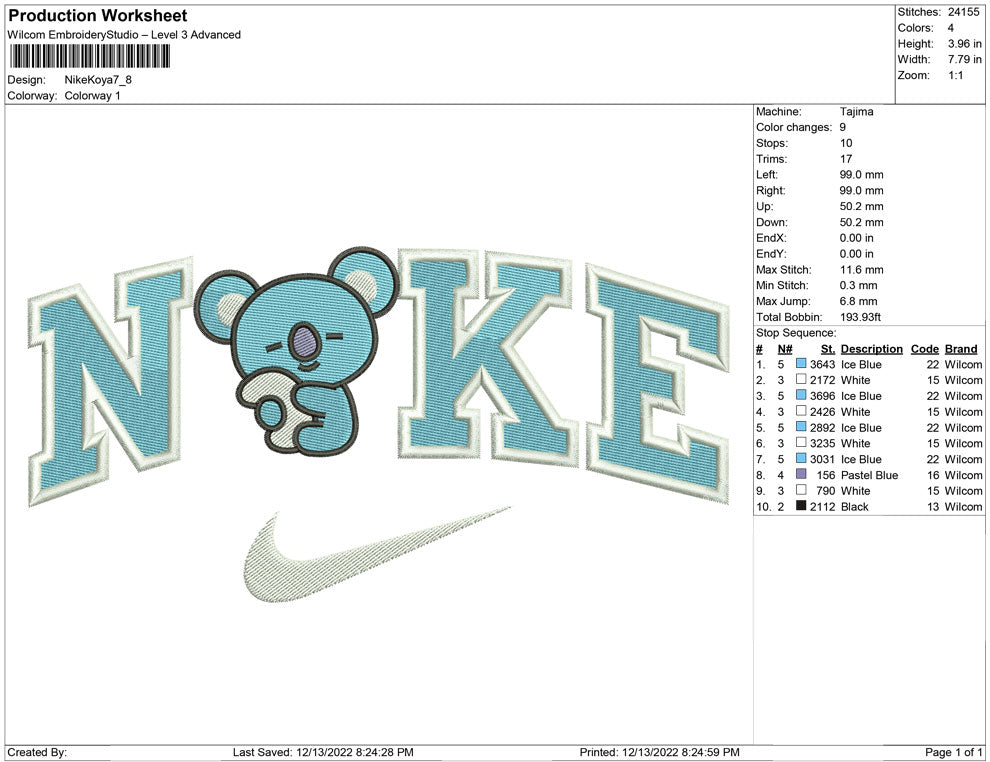Select the embroidered letter N
Image resolution: width=990 pixels, height=762 pixels.
[x=112, y=380]
